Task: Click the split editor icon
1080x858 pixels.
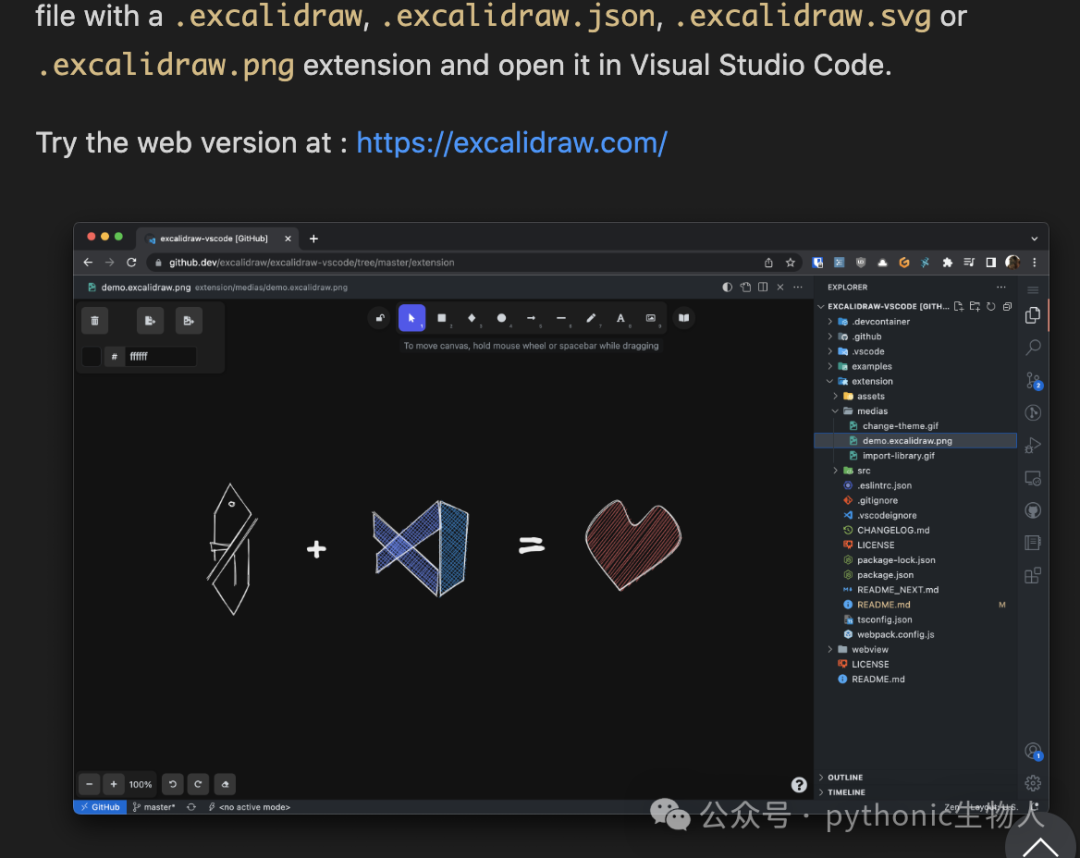Action: 763,287
